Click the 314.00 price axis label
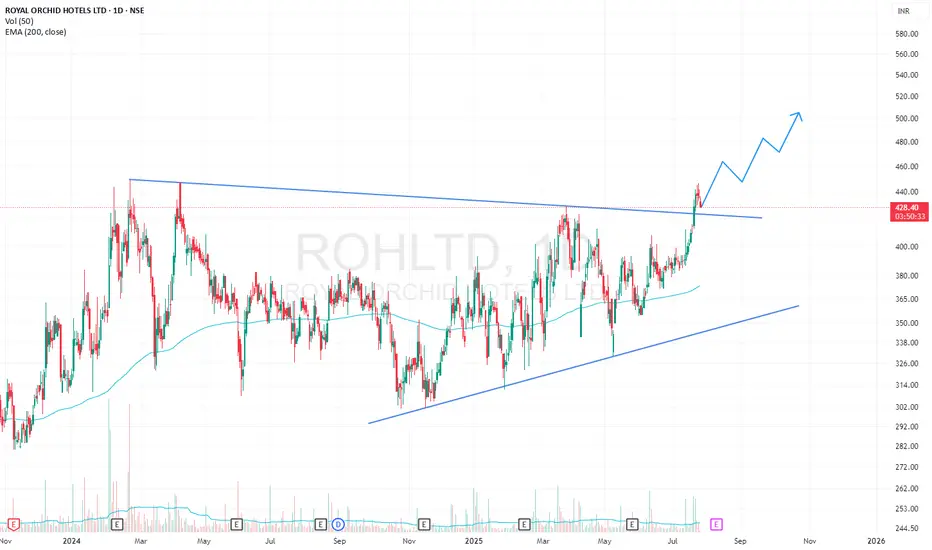The height and width of the screenshot is (550, 932). [907, 385]
